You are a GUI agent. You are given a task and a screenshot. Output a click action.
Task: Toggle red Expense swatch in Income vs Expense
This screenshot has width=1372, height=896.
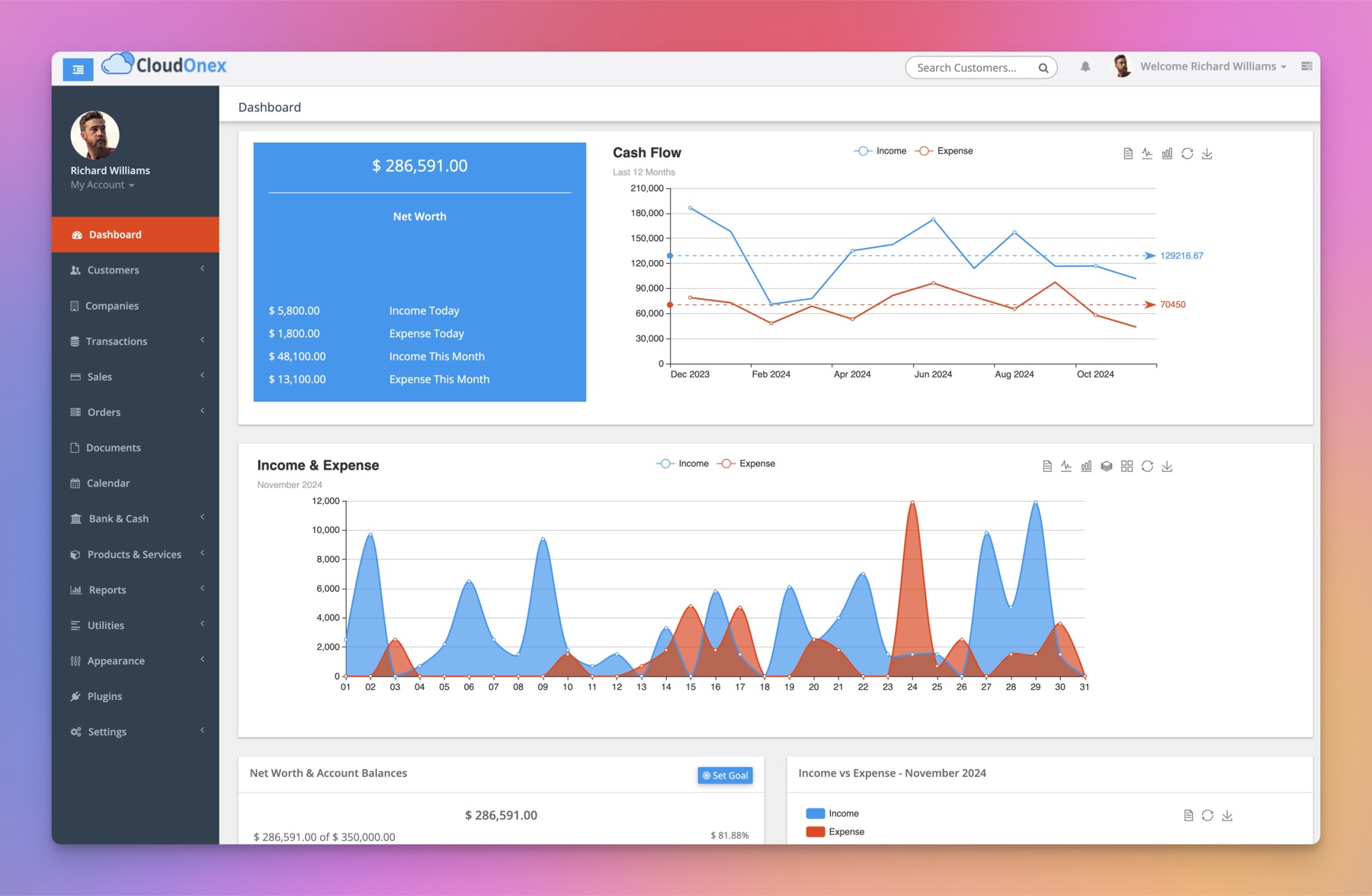[815, 832]
